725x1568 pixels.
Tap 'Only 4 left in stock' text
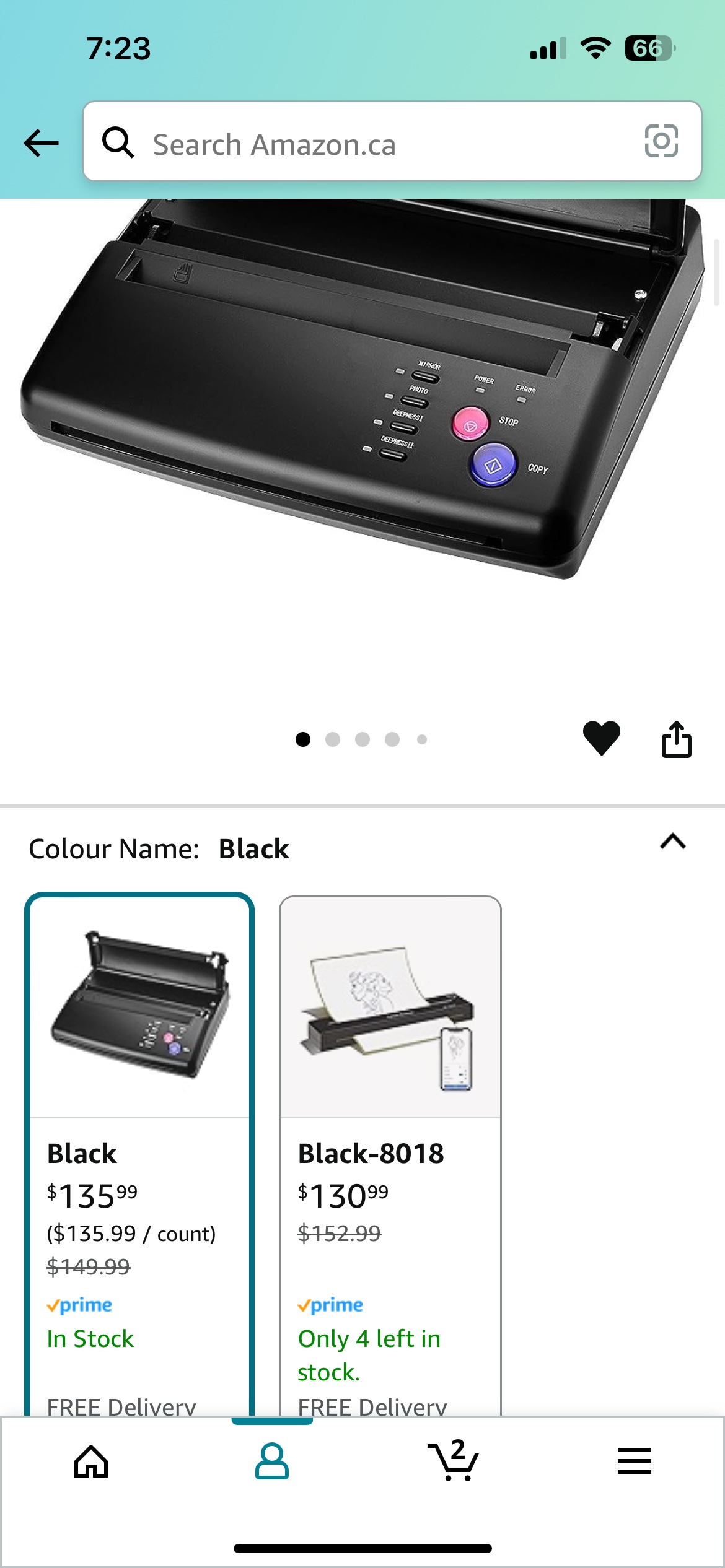coord(369,1356)
